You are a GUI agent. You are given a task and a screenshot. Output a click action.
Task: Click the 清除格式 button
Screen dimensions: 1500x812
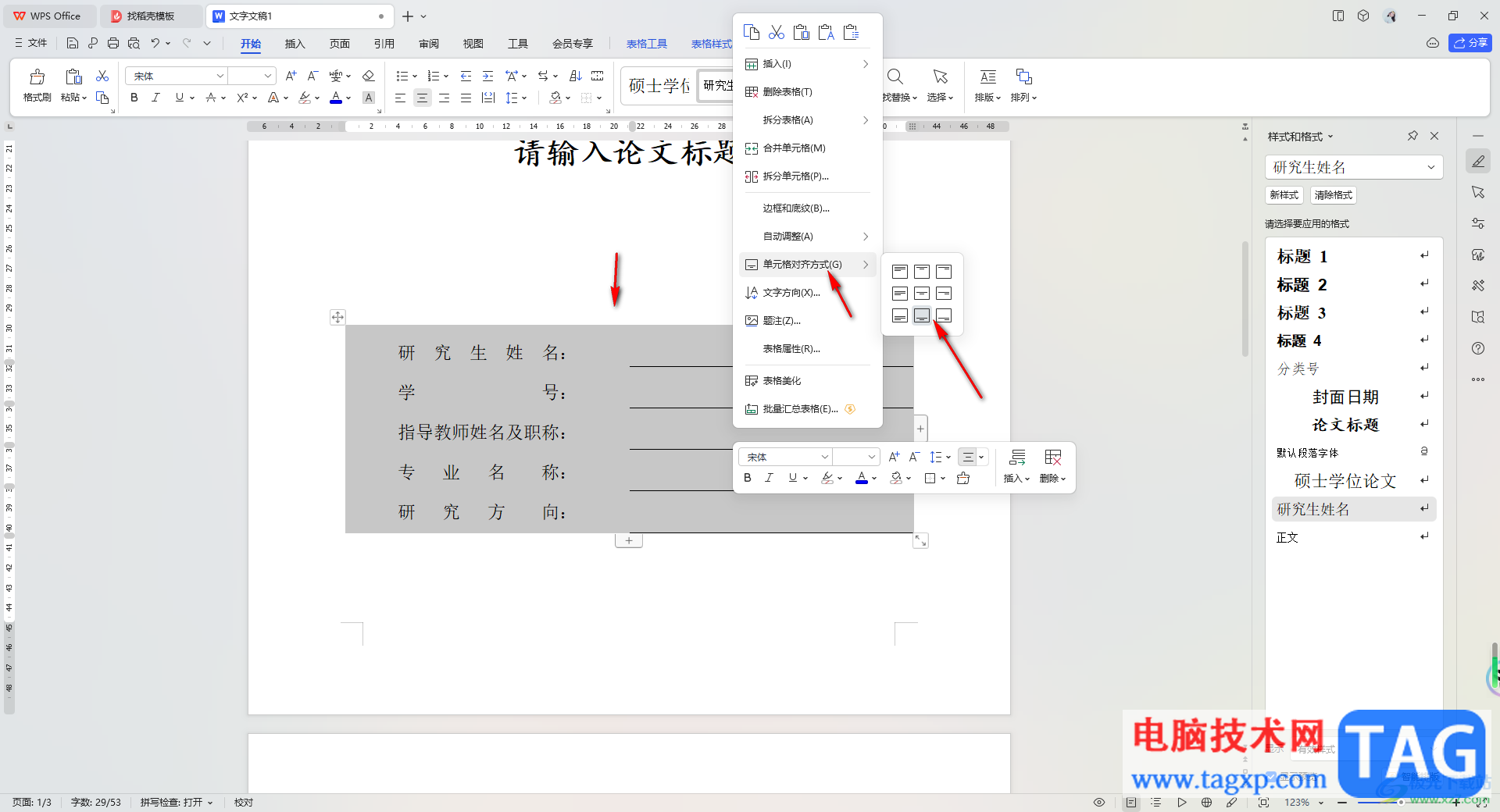tap(1333, 195)
